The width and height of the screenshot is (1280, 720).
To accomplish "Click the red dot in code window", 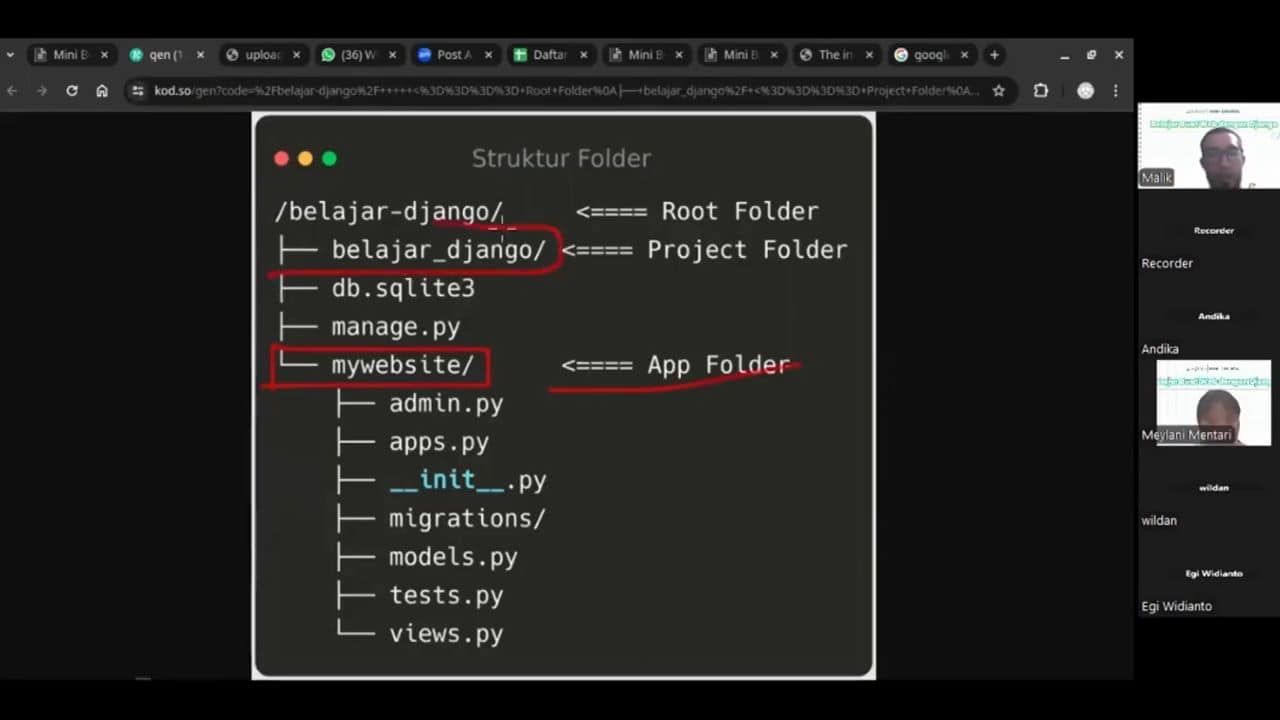I will point(281,159).
